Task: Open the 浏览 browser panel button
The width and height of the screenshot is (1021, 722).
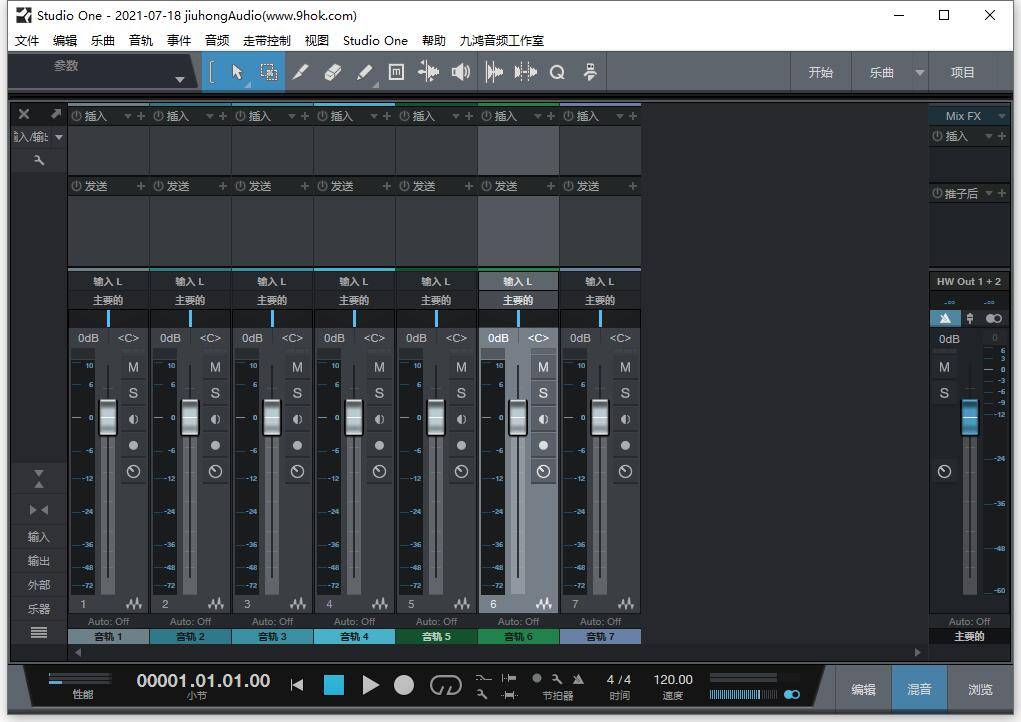Action: pos(979,688)
